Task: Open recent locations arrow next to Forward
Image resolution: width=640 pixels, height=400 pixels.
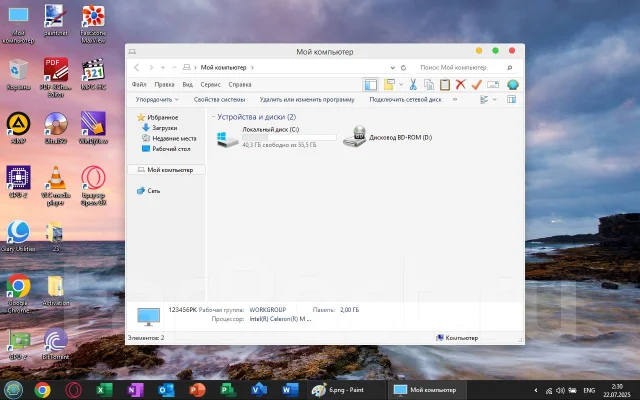Action: pyautogui.click(x=163, y=68)
